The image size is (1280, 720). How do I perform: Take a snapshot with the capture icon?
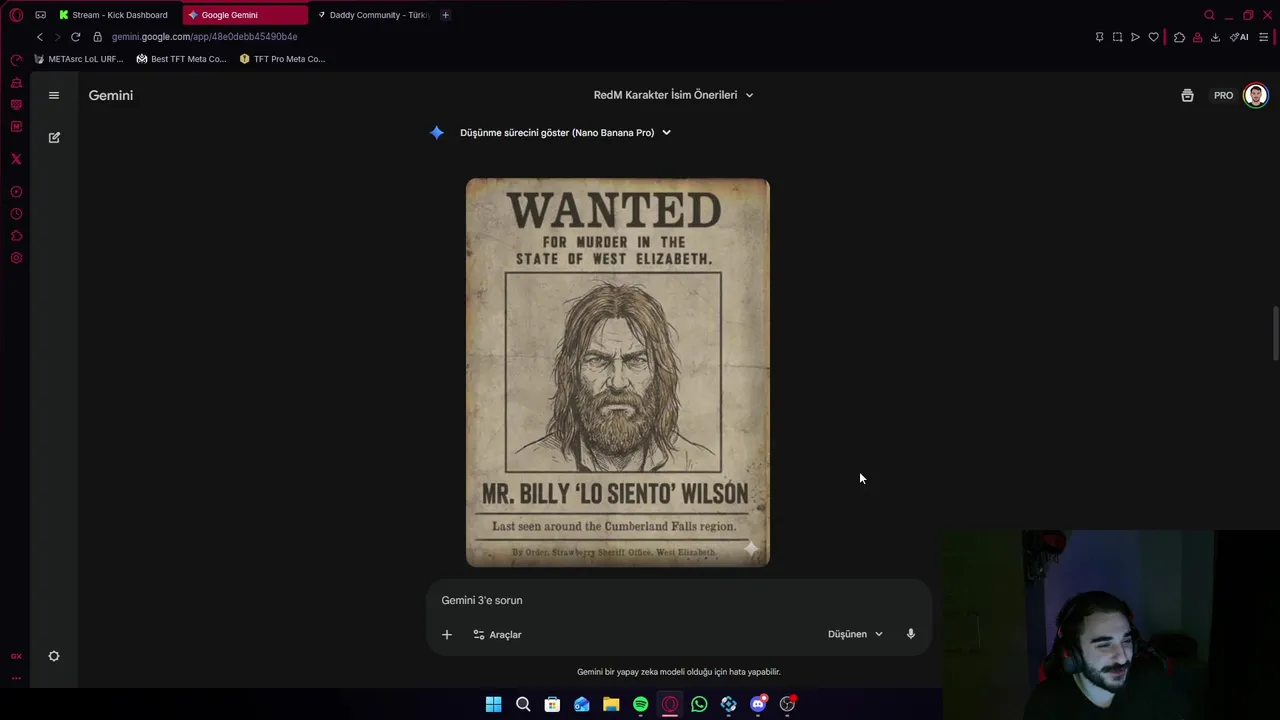(1117, 37)
